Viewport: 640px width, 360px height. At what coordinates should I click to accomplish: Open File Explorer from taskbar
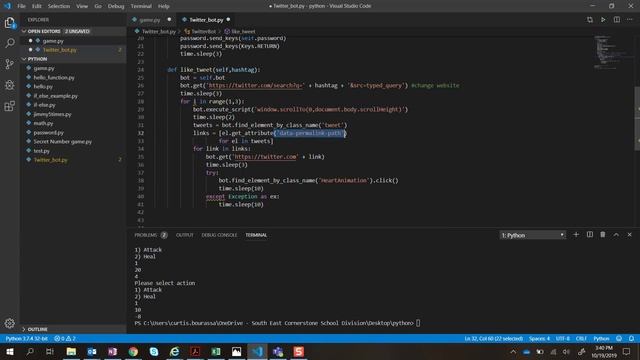[x=71, y=351]
